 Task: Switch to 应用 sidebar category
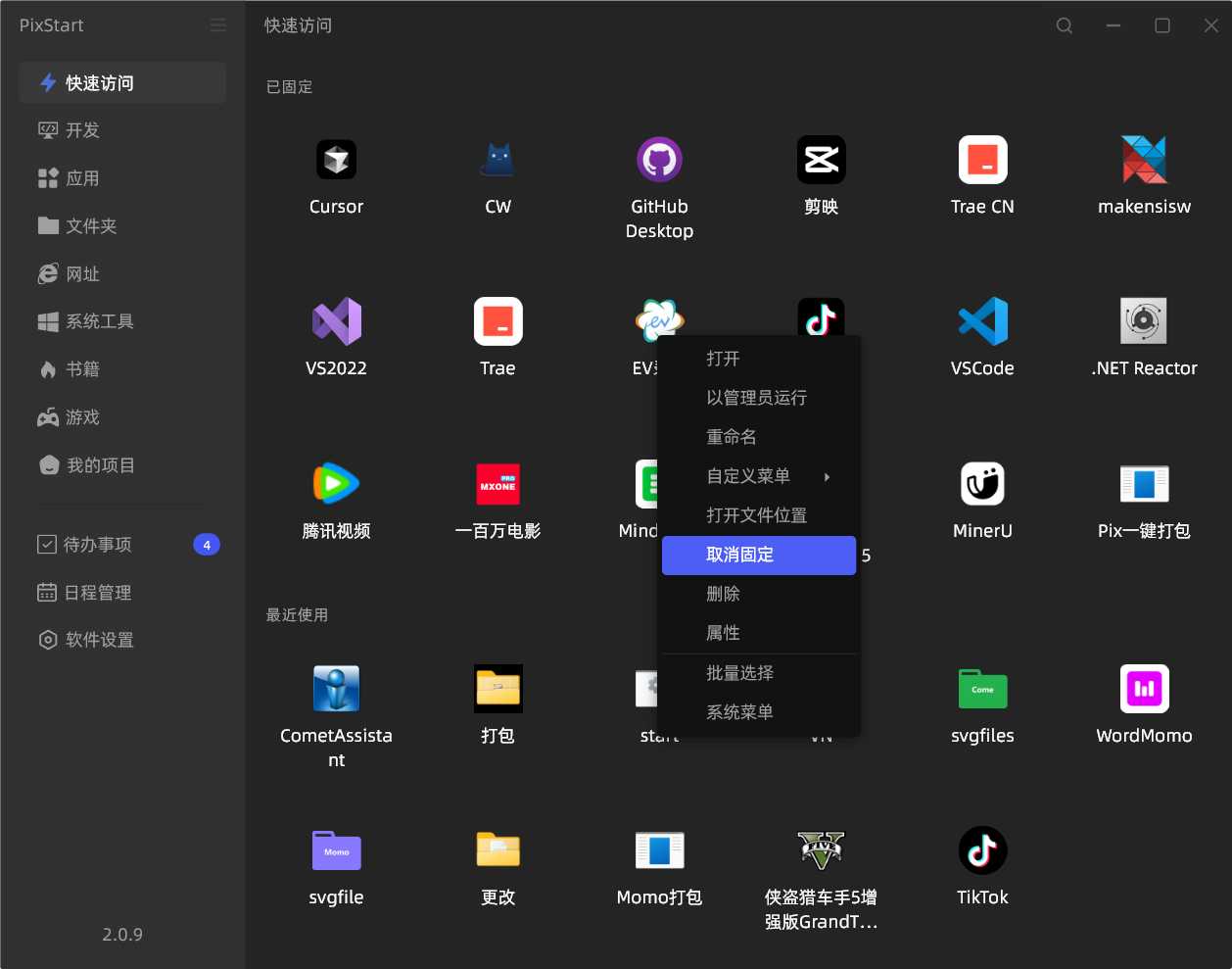(122, 178)
